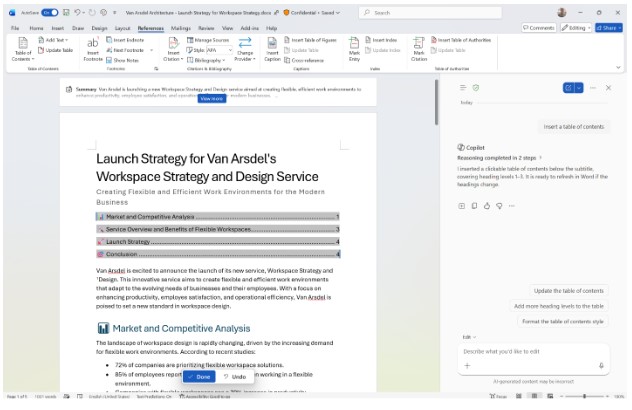Click Cross-reference in Captions group

304,60
